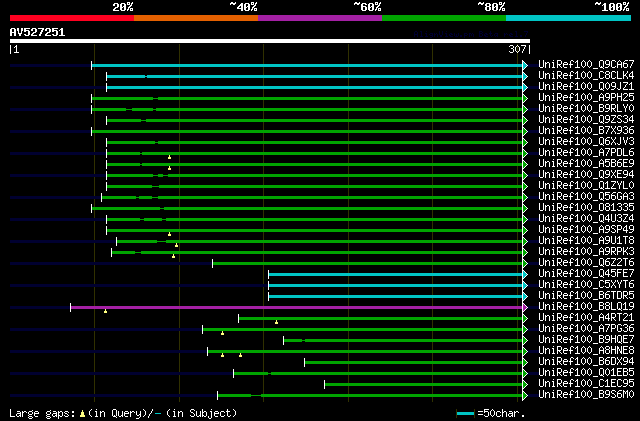Click the arrowhead ending the Q9CA67 bar
Screen dimensions: 640x421
(525, 65)
